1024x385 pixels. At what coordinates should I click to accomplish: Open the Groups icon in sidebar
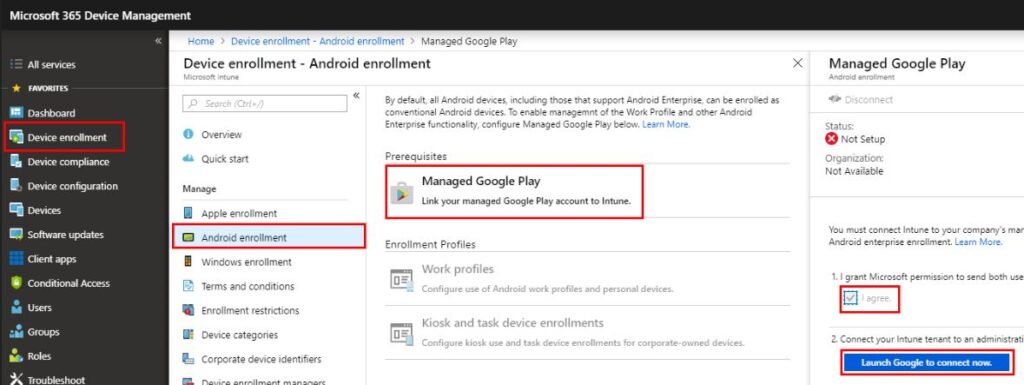[16, 332]
